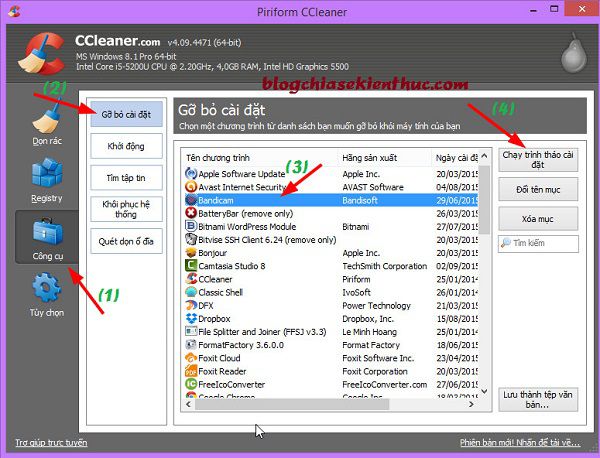Click the Foxit Cloud icon

click(x=191, y=358)
